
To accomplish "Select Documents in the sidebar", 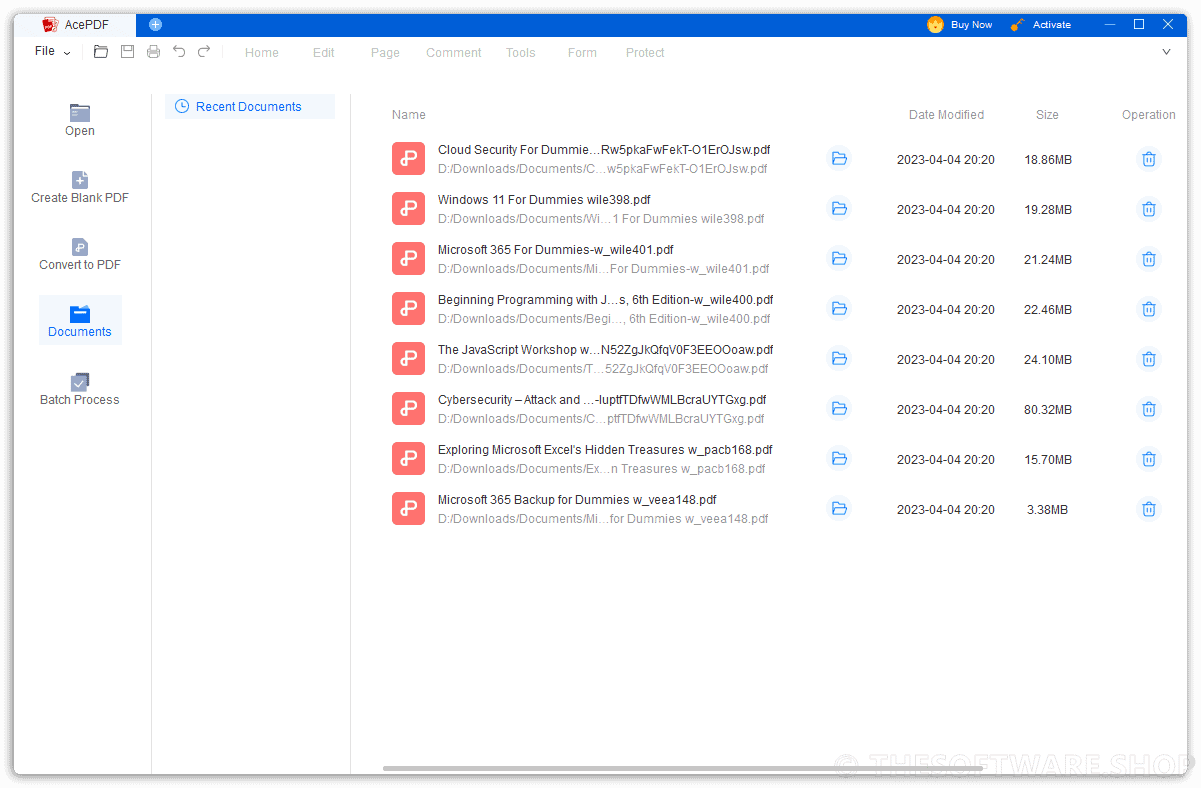I will [x=80, y=320].
